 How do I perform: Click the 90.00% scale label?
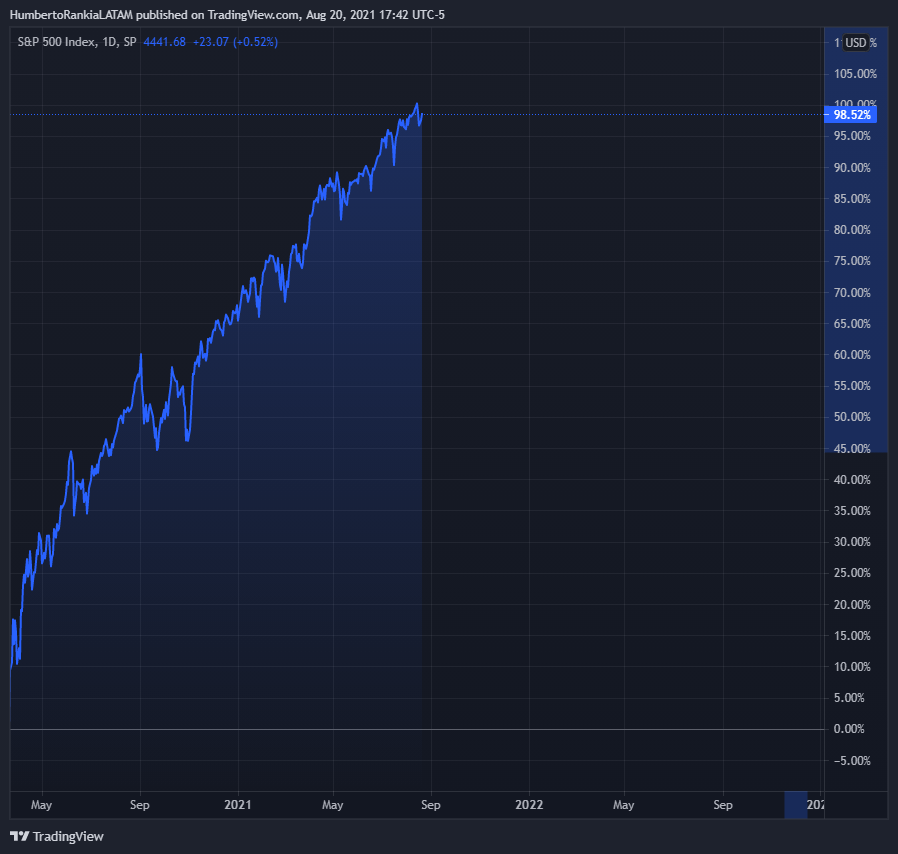(852, 168)
